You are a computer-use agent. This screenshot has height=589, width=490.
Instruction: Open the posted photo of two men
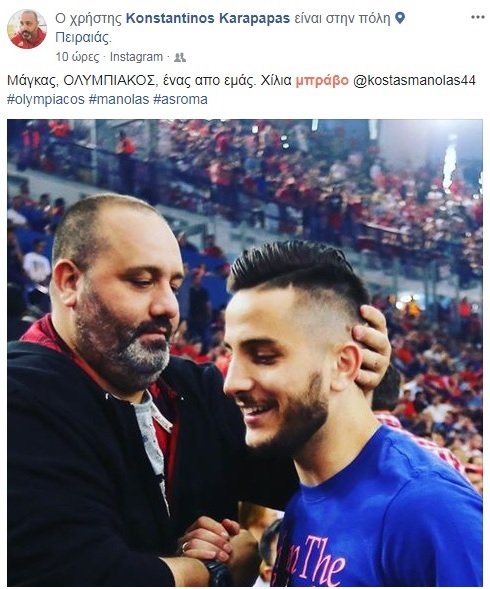[x=245, y=353]
